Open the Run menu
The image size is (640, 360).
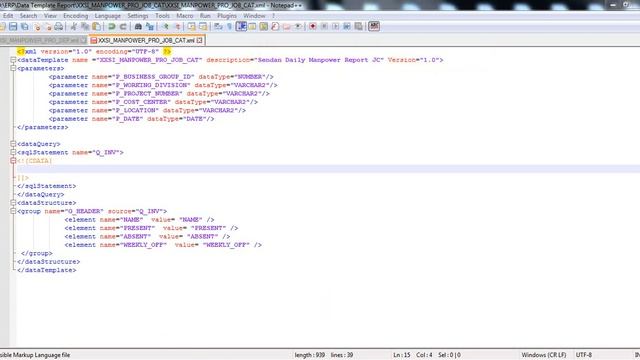pos(205,16)
